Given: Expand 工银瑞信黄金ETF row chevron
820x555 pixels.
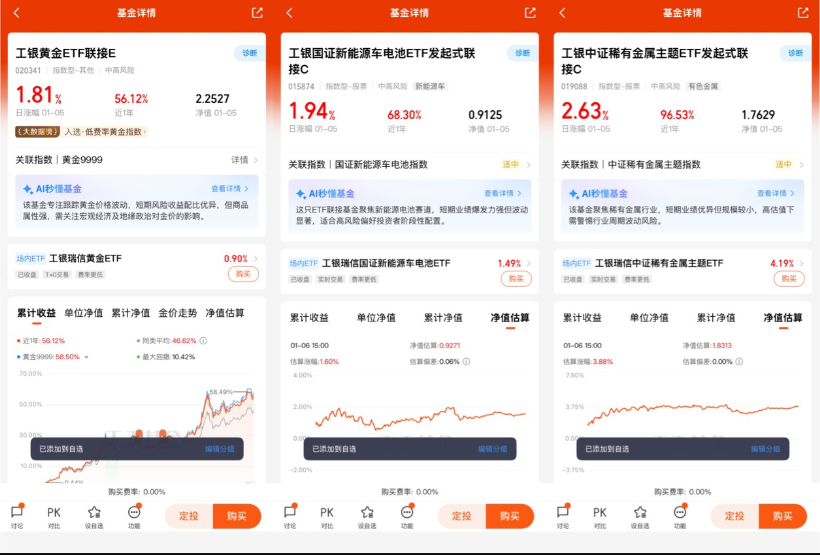Looking at the screenshot, I should [x=256, y=258].
